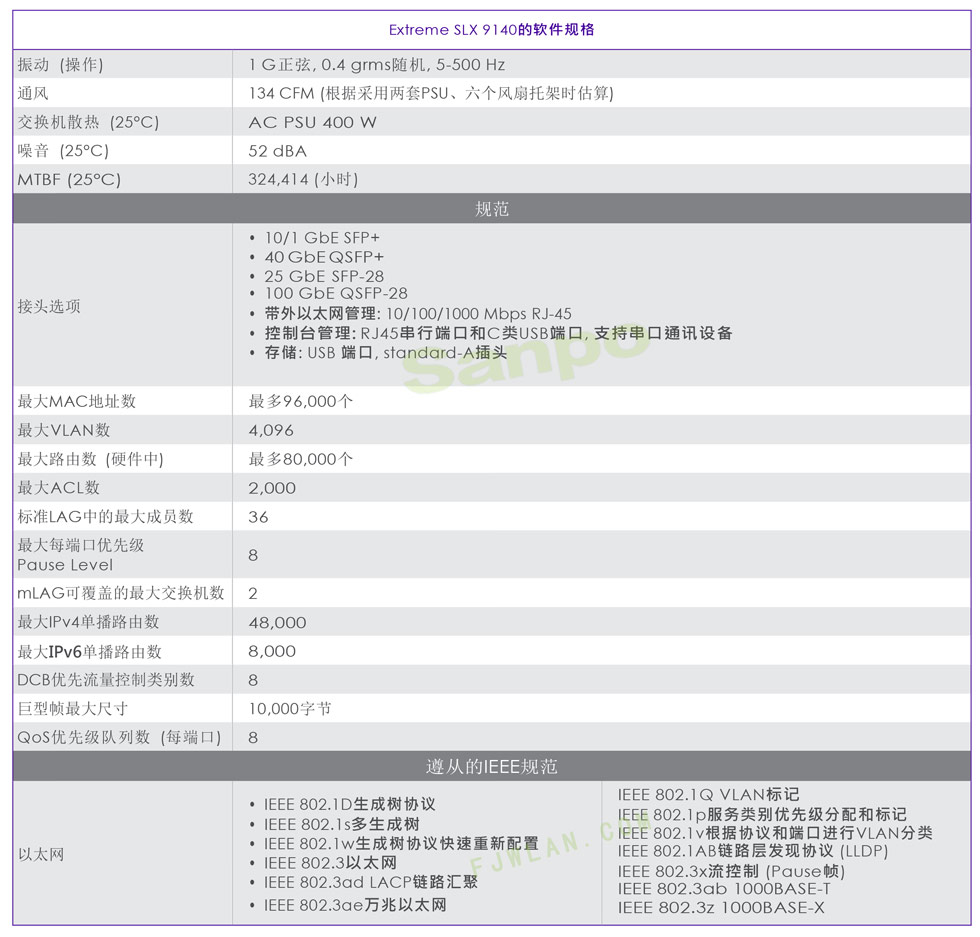Select the 'mLAG可覆盖的最大交换机数' label
Screen dimensions: 980x937
click(x=121, y=593)
